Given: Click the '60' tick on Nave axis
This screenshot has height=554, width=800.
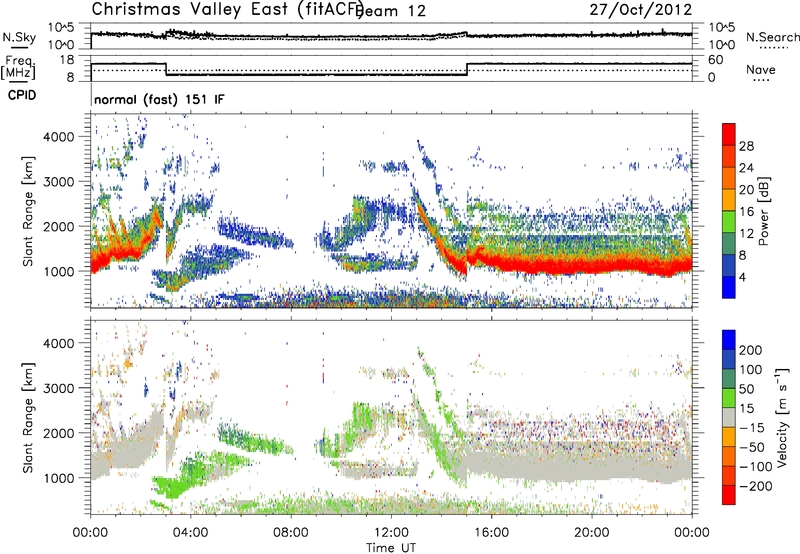Looking at the screenshot, I should click(716, 60).
